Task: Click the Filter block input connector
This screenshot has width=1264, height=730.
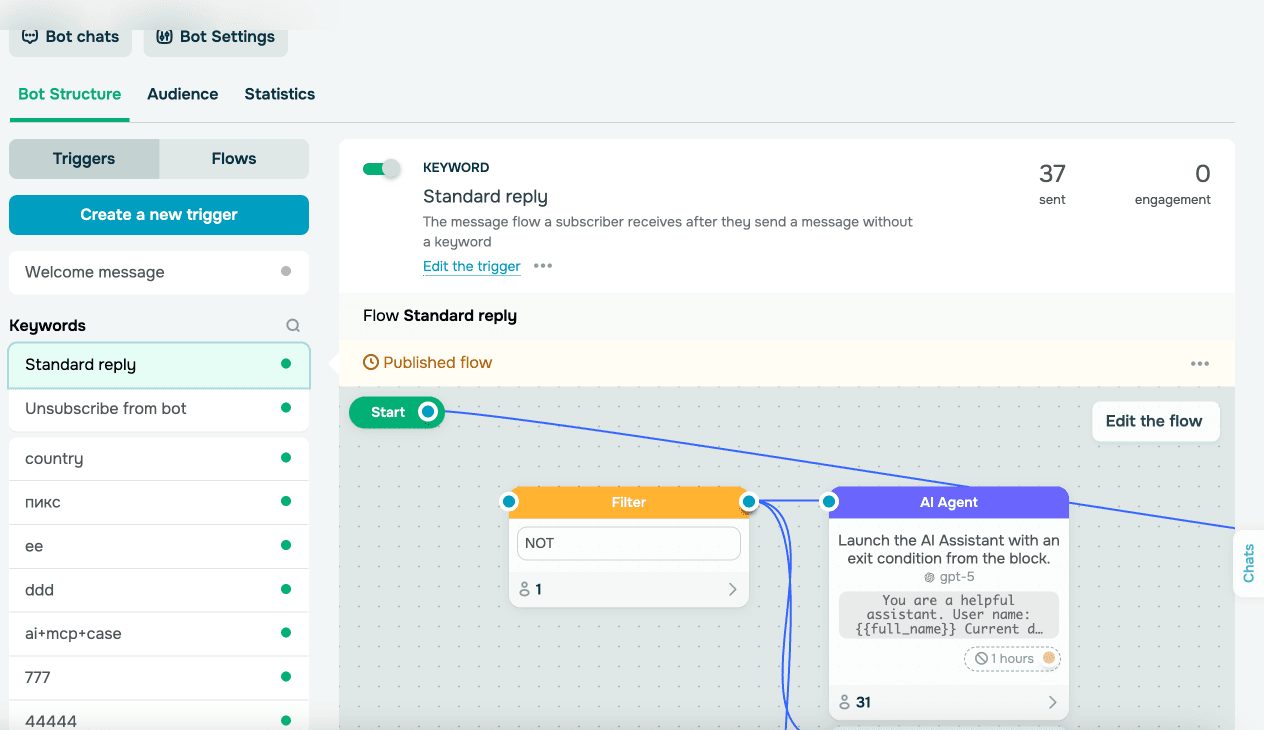Action: click(x=509, y=501)
